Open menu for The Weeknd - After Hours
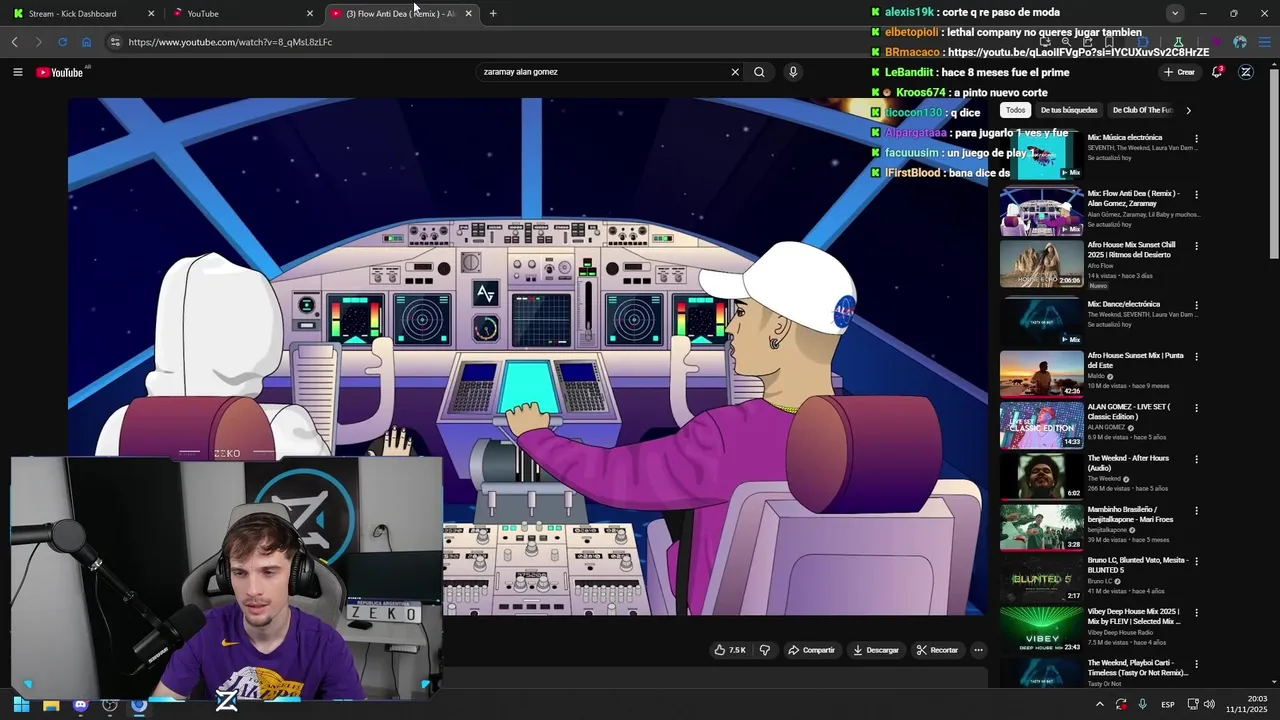The height and width of the screenshot is (720, 1280). [x=1196, y=460]
